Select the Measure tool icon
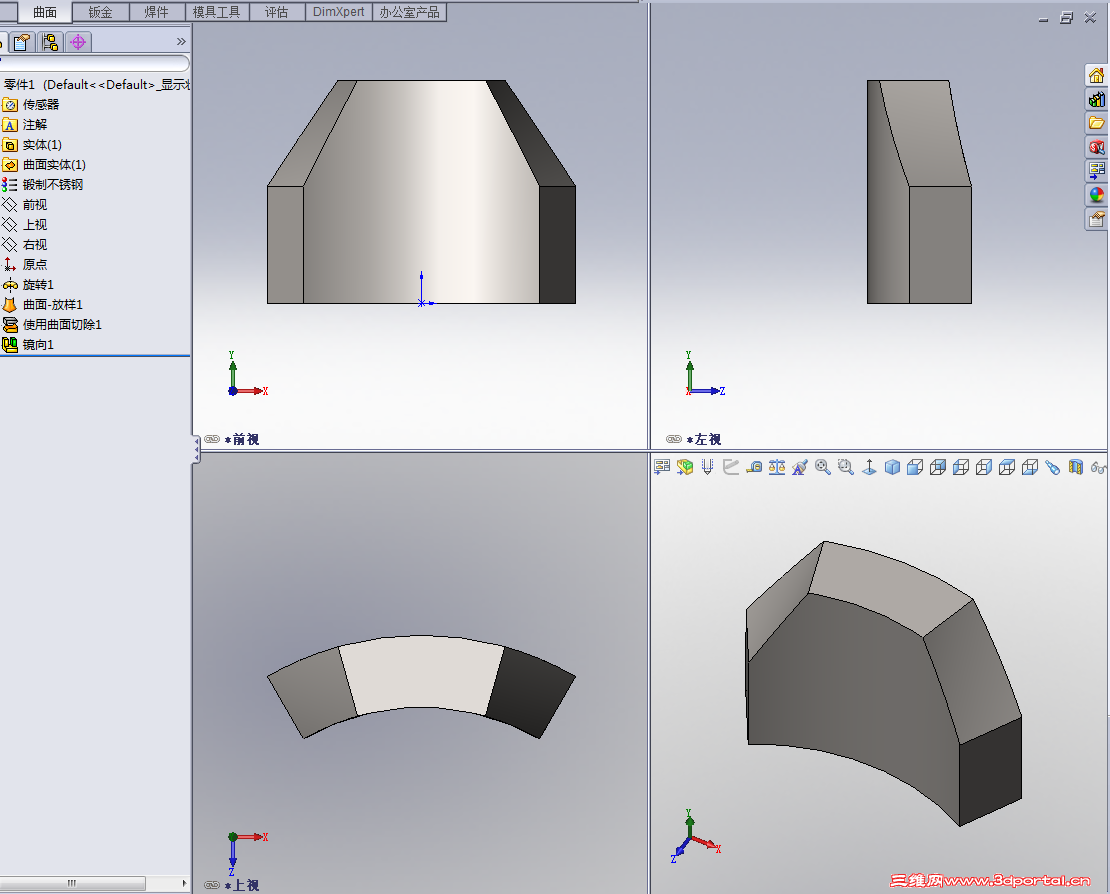The image size is (1110, 894). (754, 467)
